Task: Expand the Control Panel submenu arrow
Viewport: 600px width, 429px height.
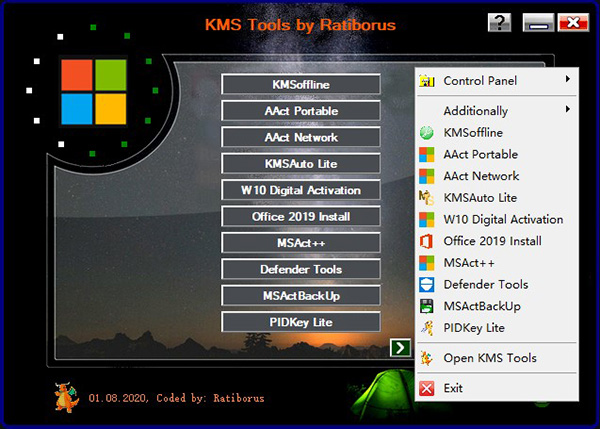Action: tap(568, 79)
